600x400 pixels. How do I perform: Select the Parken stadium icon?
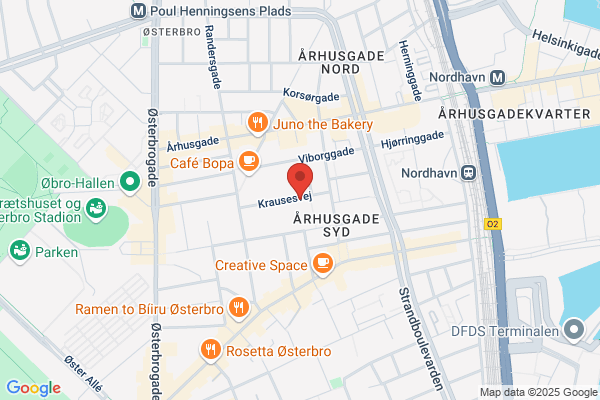point(20,251)
